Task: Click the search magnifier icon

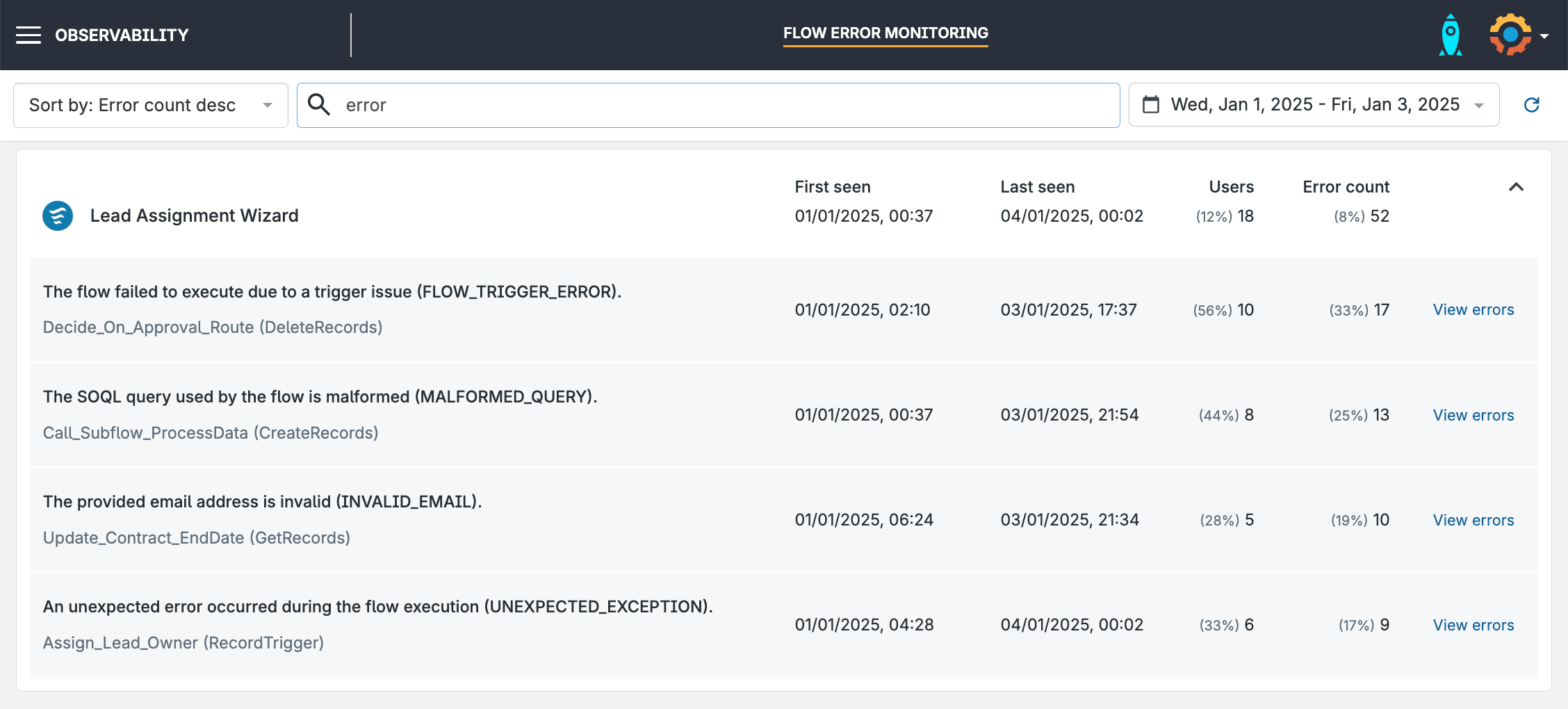Action: tap(319, 105)
